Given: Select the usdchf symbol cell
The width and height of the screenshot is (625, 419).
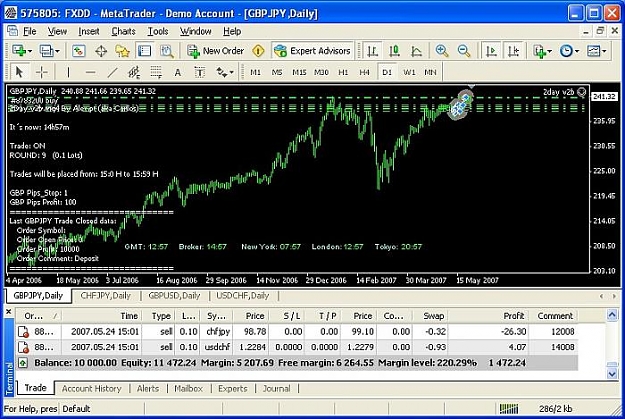Looking at the screenshot, I should pyautogui.click(x=218, y=347).
